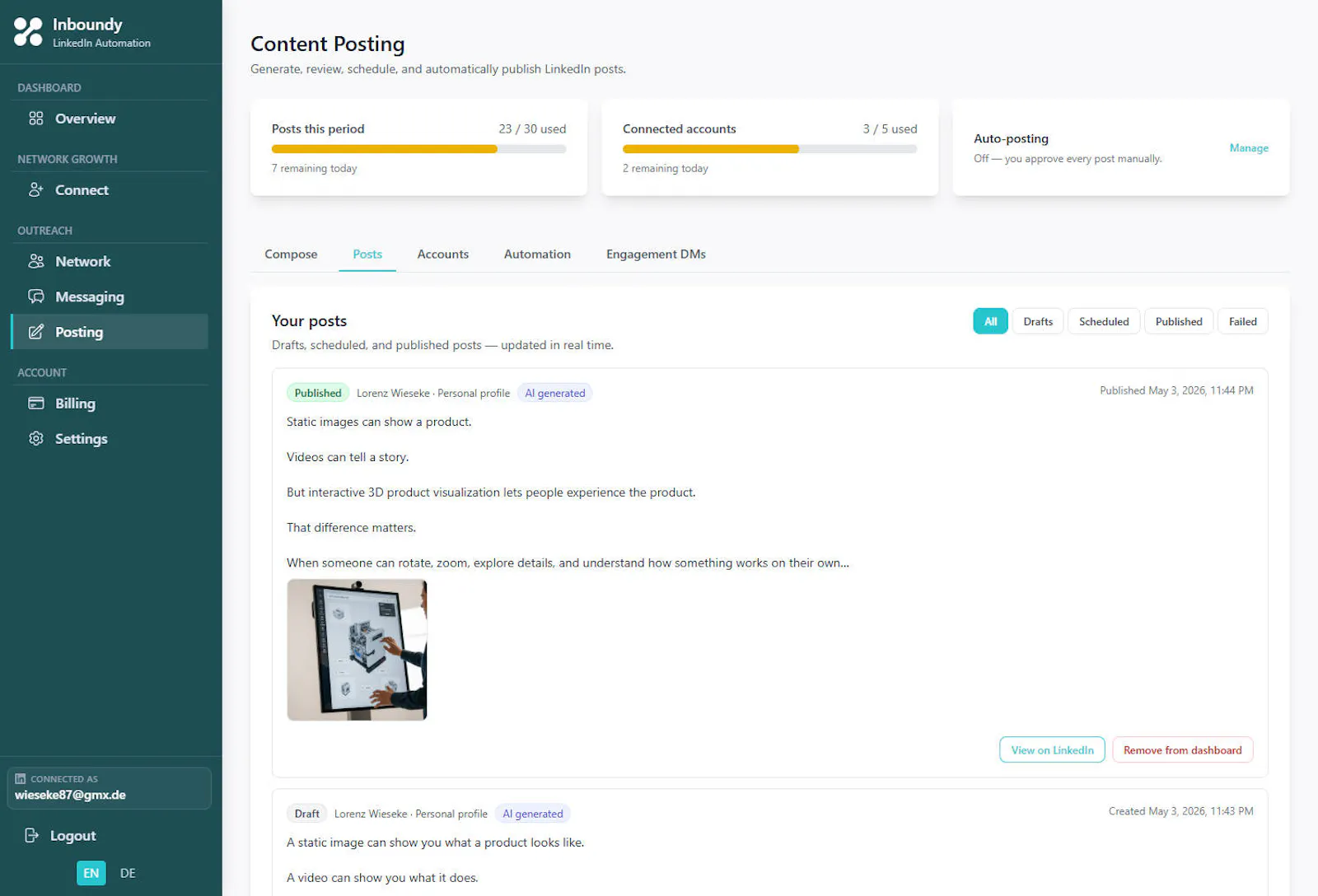Click AI generated tag on draft post
This screenshot has width=1318, height=896.
[x=533, y=814]
